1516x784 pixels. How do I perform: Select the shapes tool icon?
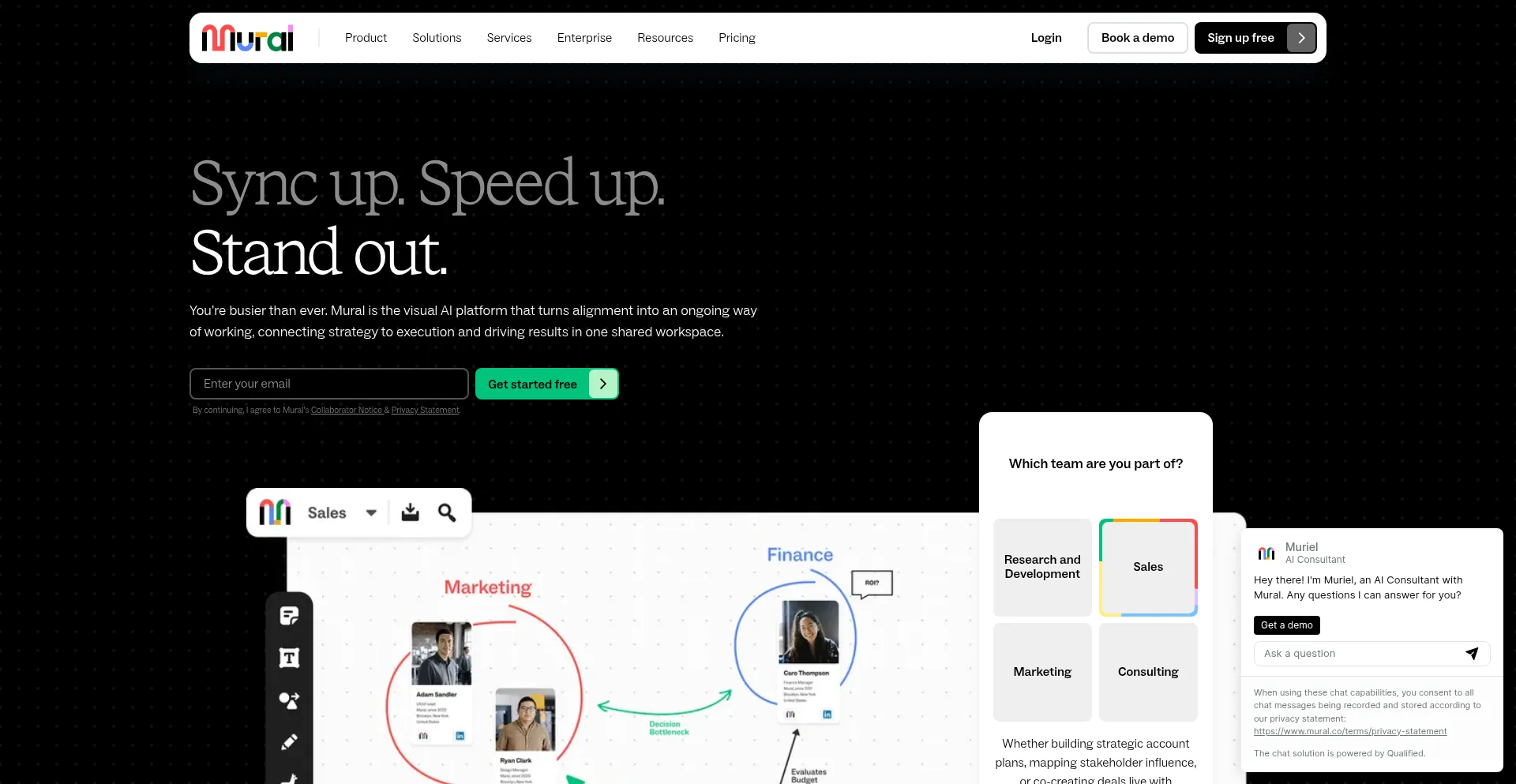[x=289, y=700]
